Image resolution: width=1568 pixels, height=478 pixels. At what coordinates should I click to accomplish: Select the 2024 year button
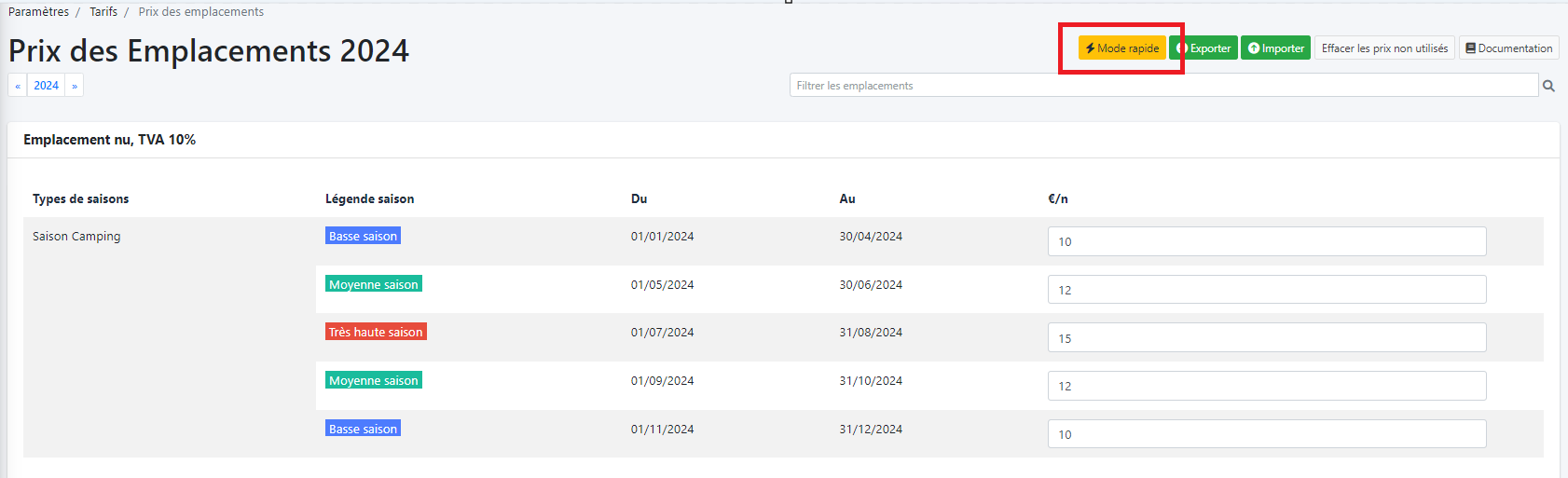(x=46, y=86)
